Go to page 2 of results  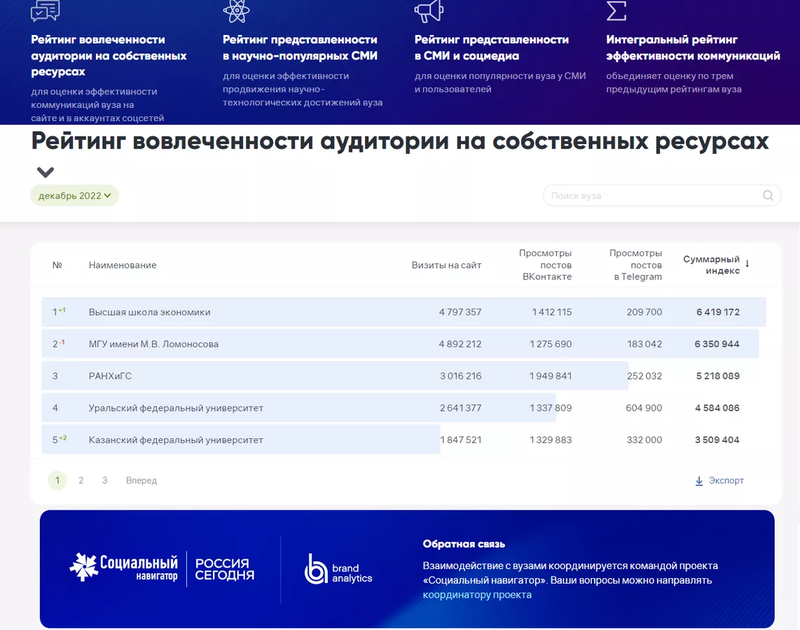tap(81, 481)
